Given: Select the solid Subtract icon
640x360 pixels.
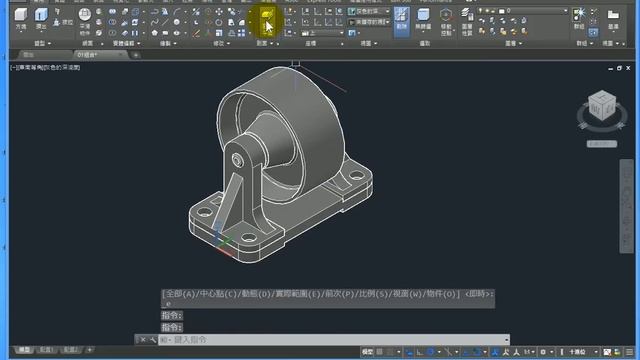Looking at the screenshot, I should click(x=112, y=22).
